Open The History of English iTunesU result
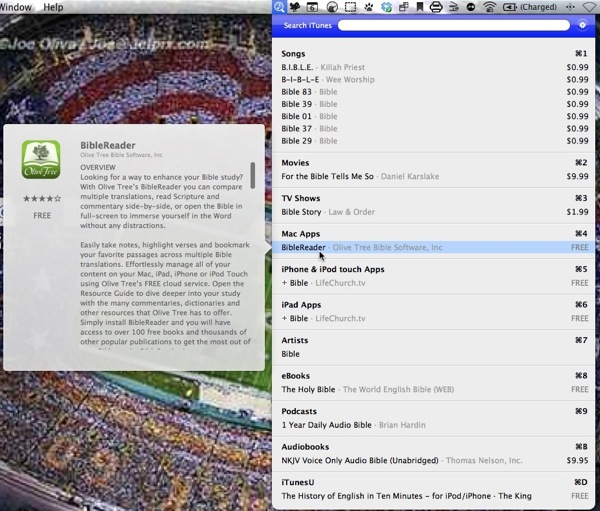 [434, 496]
